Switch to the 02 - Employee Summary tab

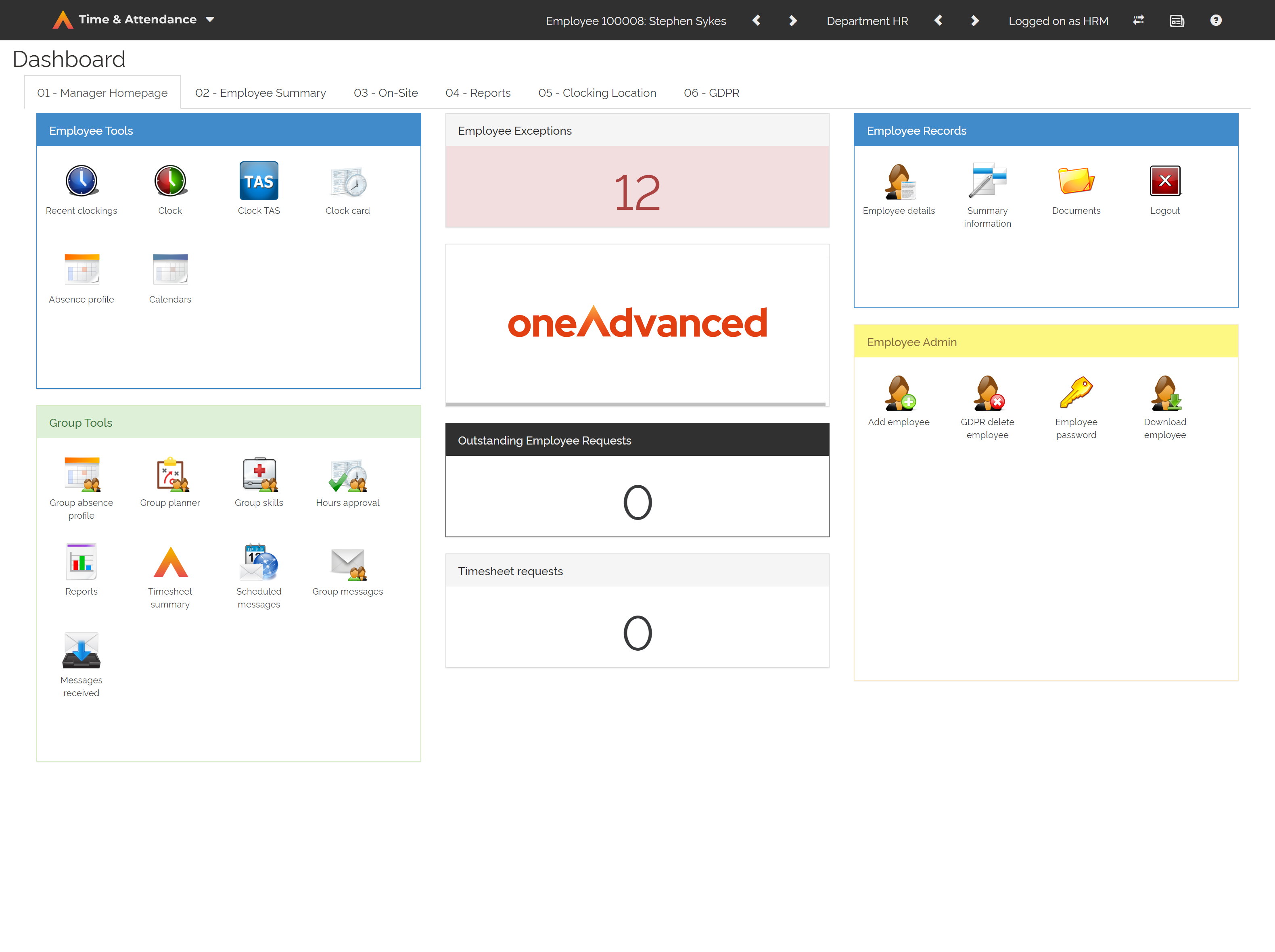click(261, 92)
